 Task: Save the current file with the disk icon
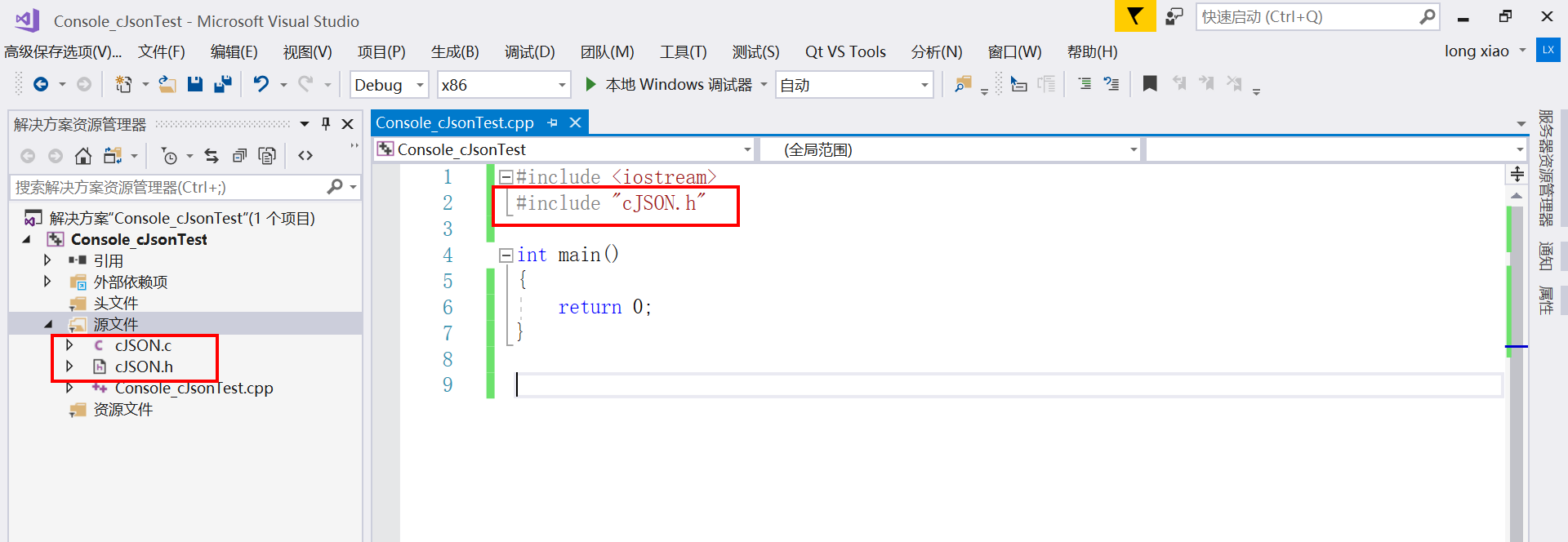195,84
